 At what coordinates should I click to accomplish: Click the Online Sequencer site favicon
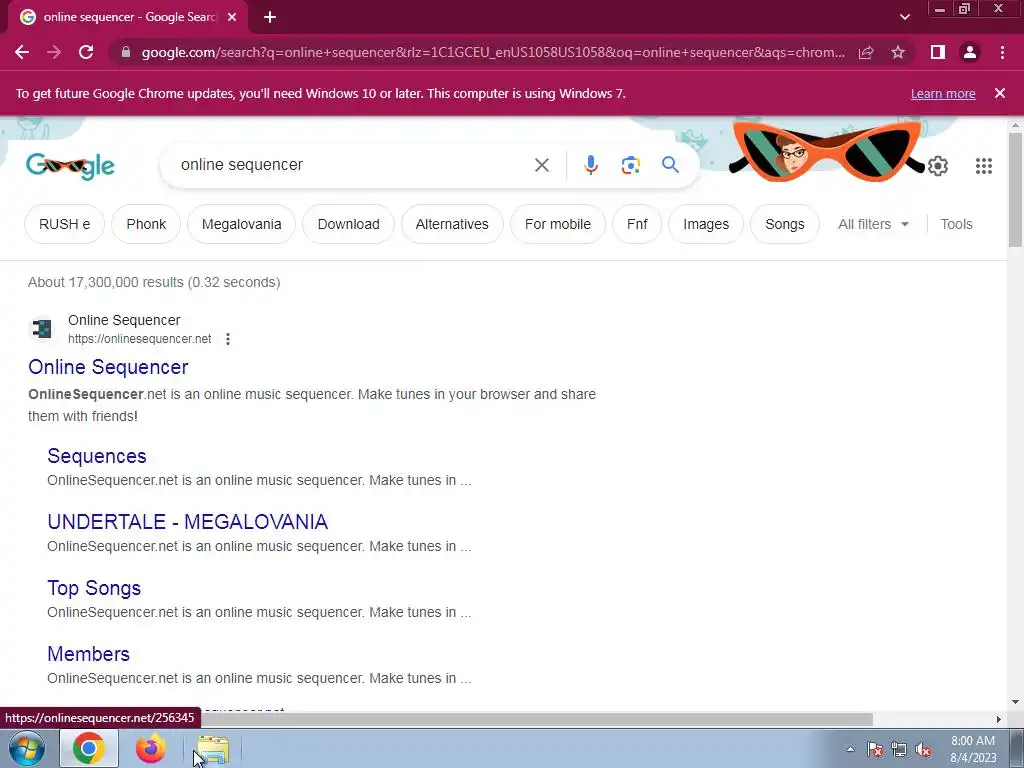42,328
